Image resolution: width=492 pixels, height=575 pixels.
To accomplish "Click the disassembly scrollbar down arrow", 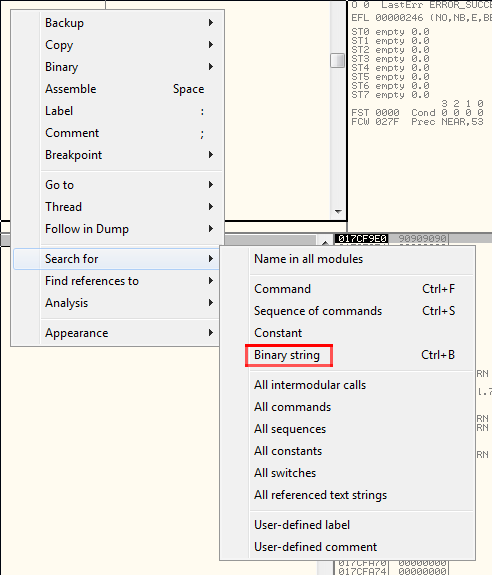I will tap(338, 212).
